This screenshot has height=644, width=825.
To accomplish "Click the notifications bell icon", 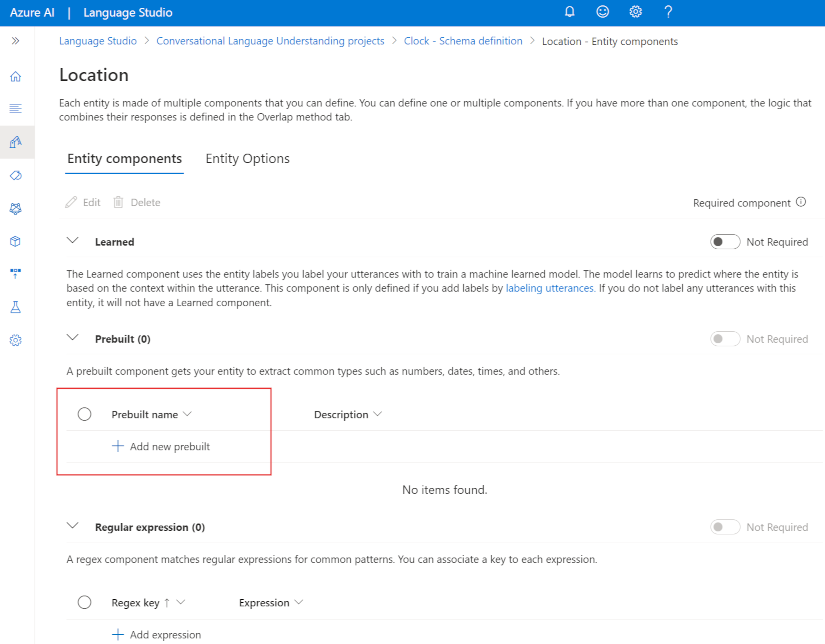I will pos(570,13).
